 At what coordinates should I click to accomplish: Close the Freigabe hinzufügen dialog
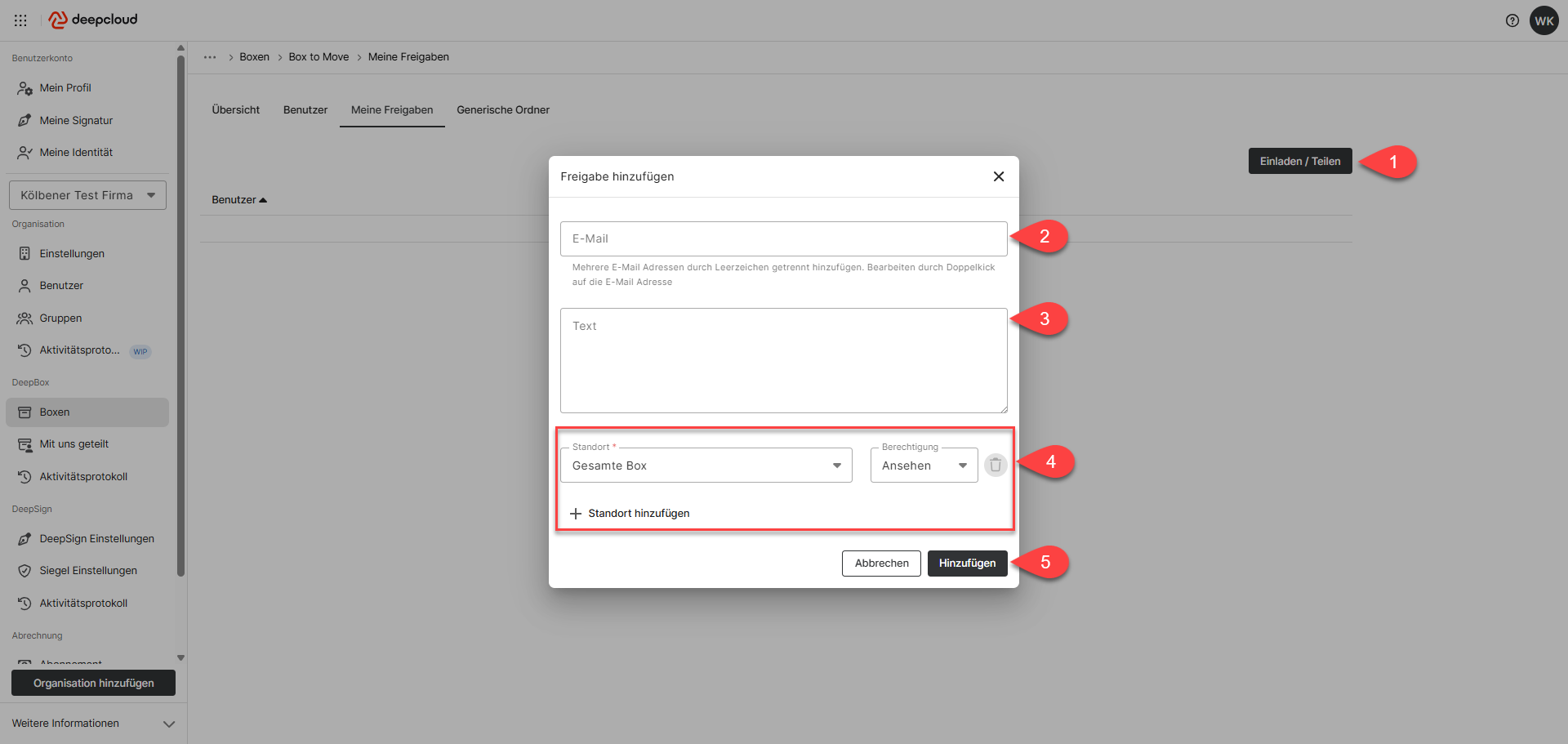click(998, 176)
